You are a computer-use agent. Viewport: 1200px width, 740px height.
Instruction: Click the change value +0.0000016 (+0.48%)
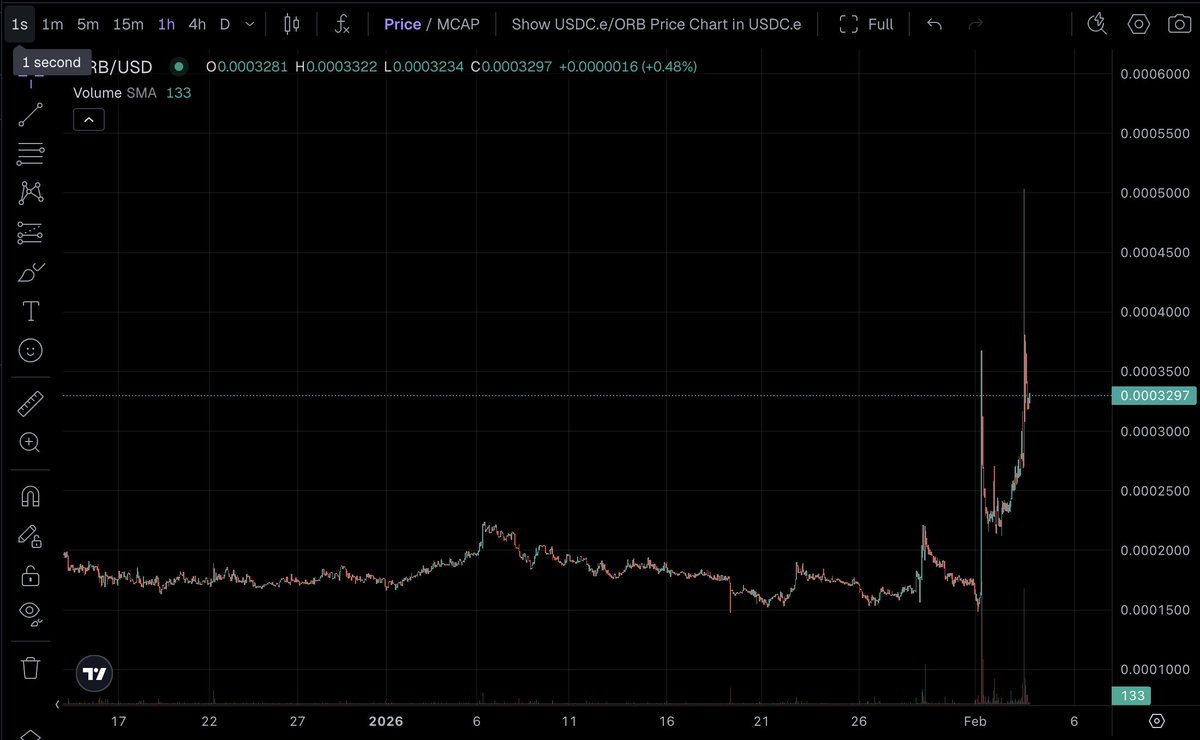click(x=628, y=67)
